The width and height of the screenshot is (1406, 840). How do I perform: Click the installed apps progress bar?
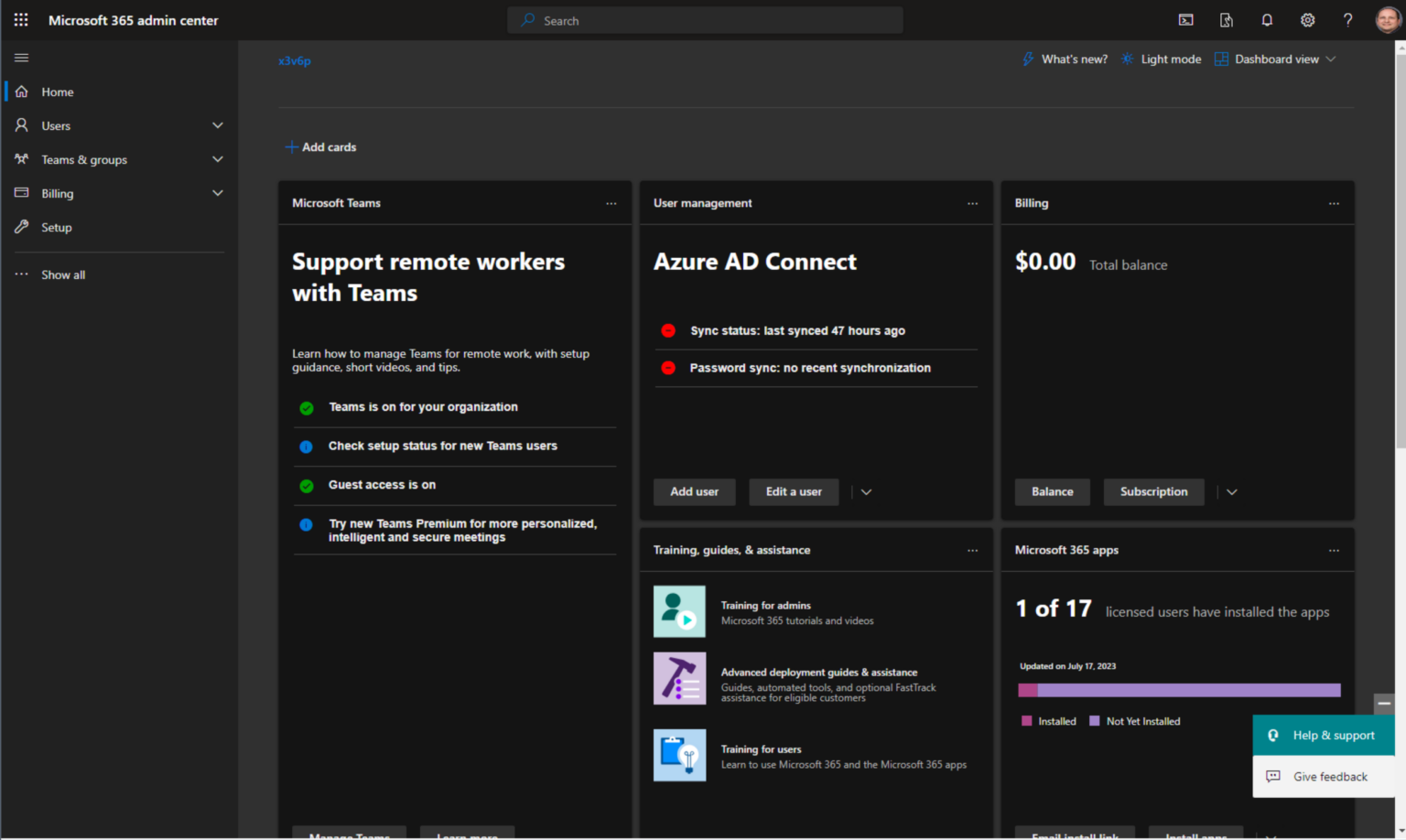tap(1178, 690)
